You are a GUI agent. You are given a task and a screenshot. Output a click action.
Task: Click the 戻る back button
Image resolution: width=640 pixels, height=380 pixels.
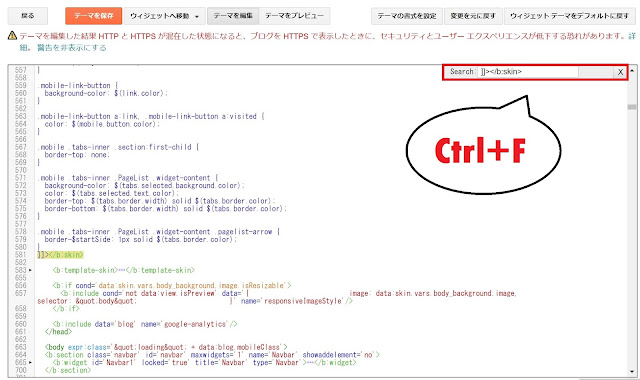tap(28, 16)
